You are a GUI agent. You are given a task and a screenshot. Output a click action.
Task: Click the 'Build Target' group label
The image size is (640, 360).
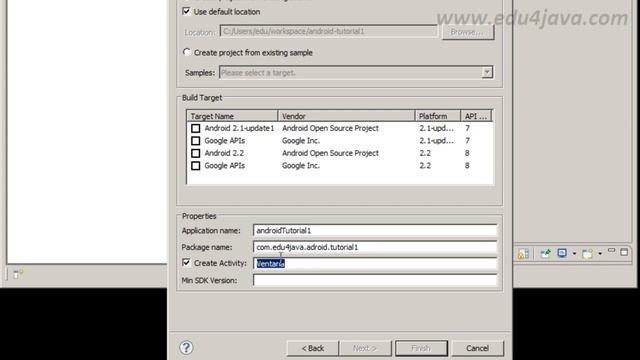[x=202, y=98]
